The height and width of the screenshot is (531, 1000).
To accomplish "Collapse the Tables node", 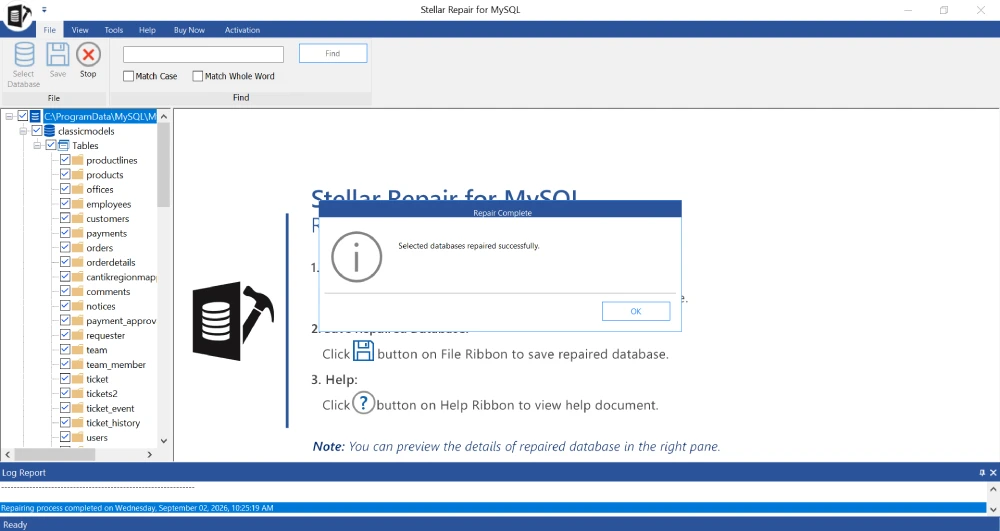I will (37, 145).
